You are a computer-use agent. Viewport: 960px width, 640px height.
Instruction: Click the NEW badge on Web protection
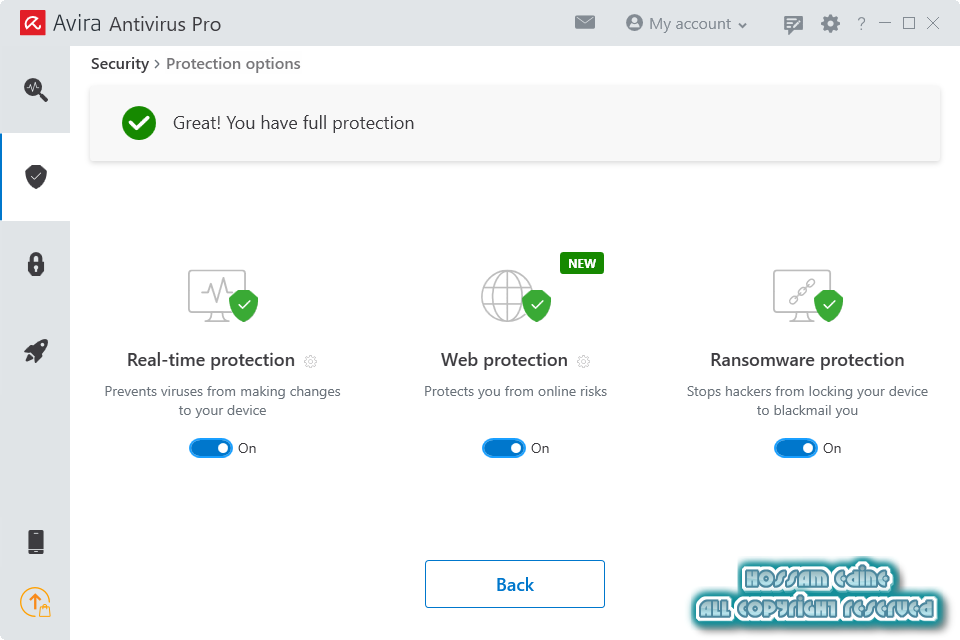[x=582, y=263]
